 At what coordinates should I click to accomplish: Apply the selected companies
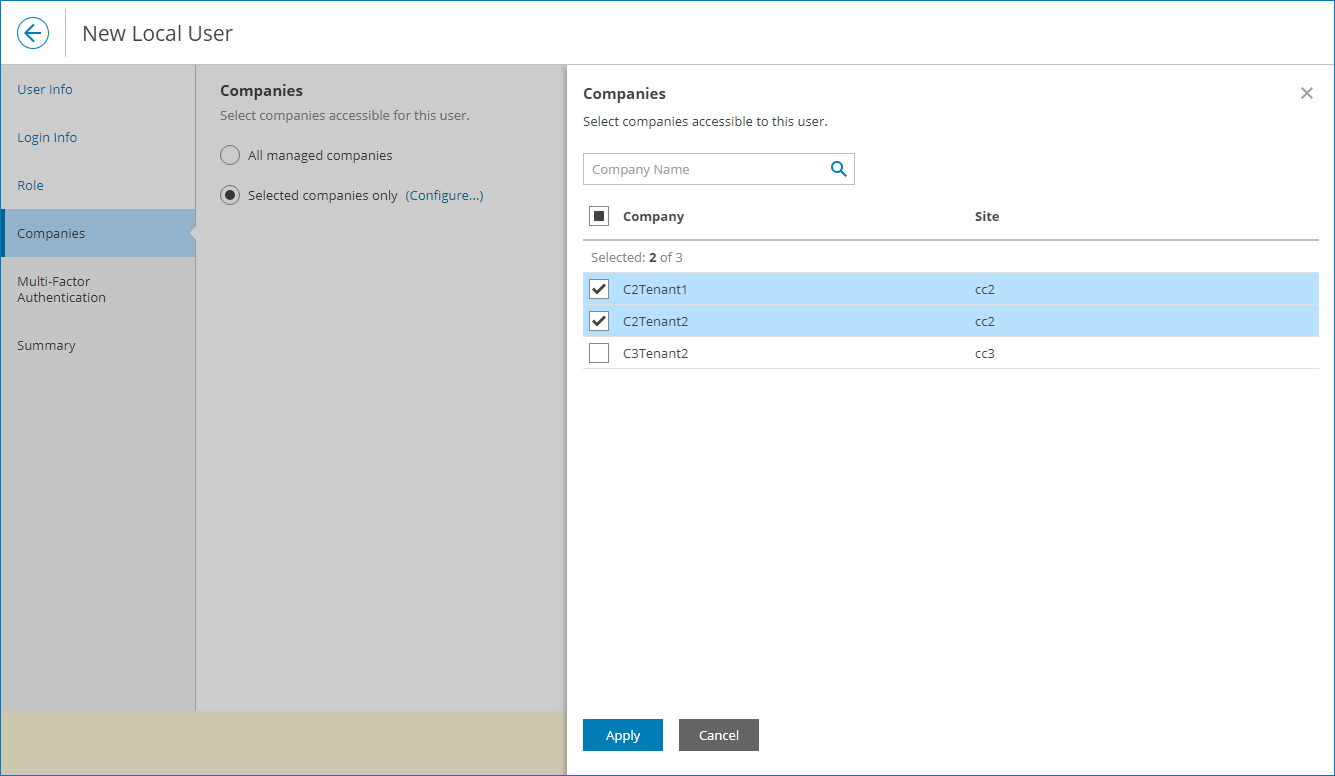point(622,735)
